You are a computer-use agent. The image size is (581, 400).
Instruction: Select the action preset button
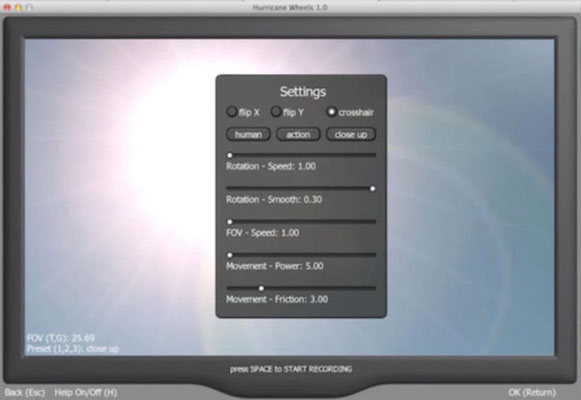click(298, 134)
